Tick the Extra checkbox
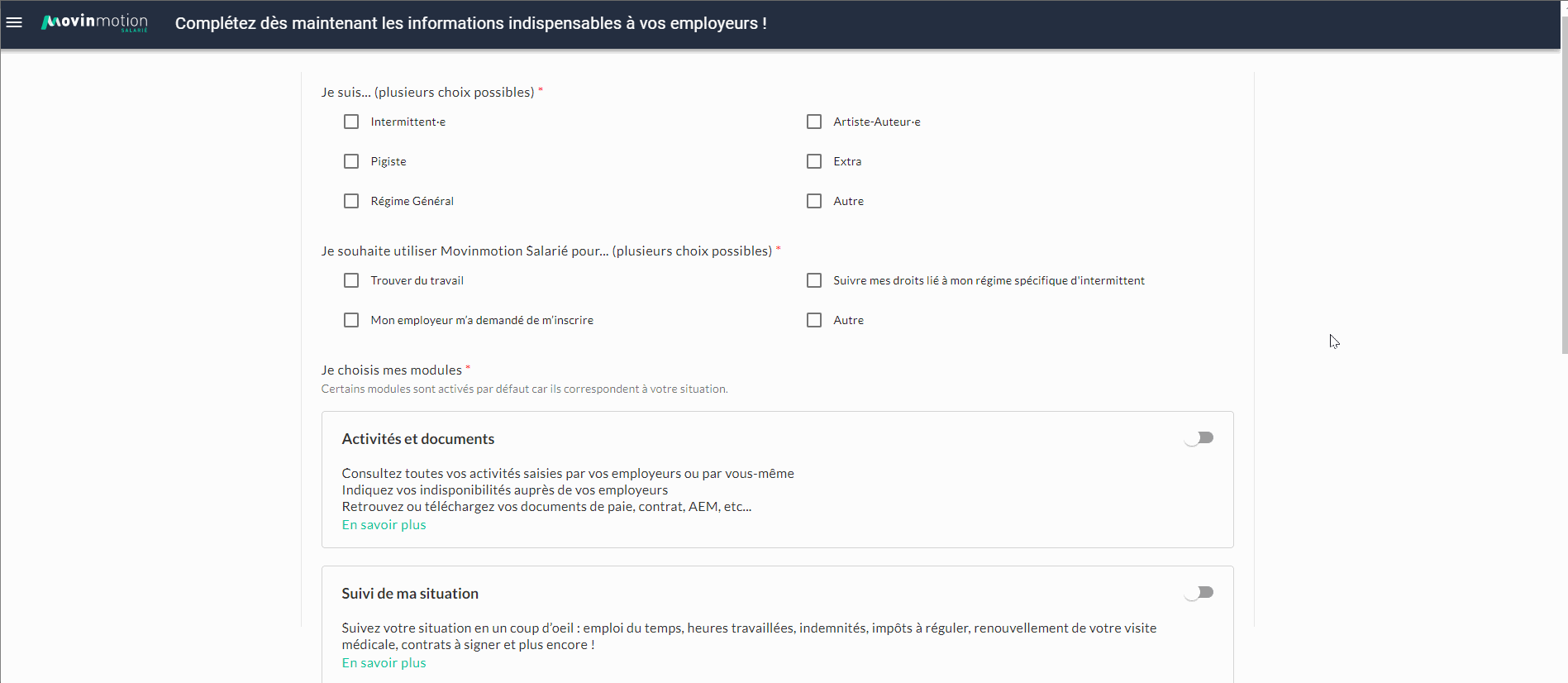The width and height of the screenshot is (1568, 683). pyautogui.click(x=814, y=161)
